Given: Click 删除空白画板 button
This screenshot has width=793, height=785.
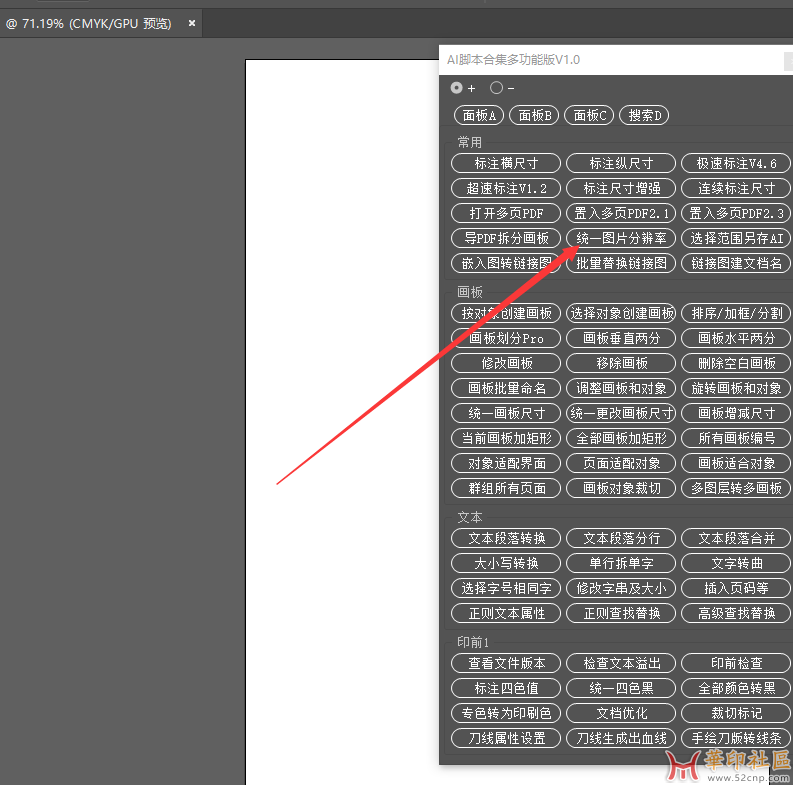Looking at the screenshot, I should pos(736,363).
